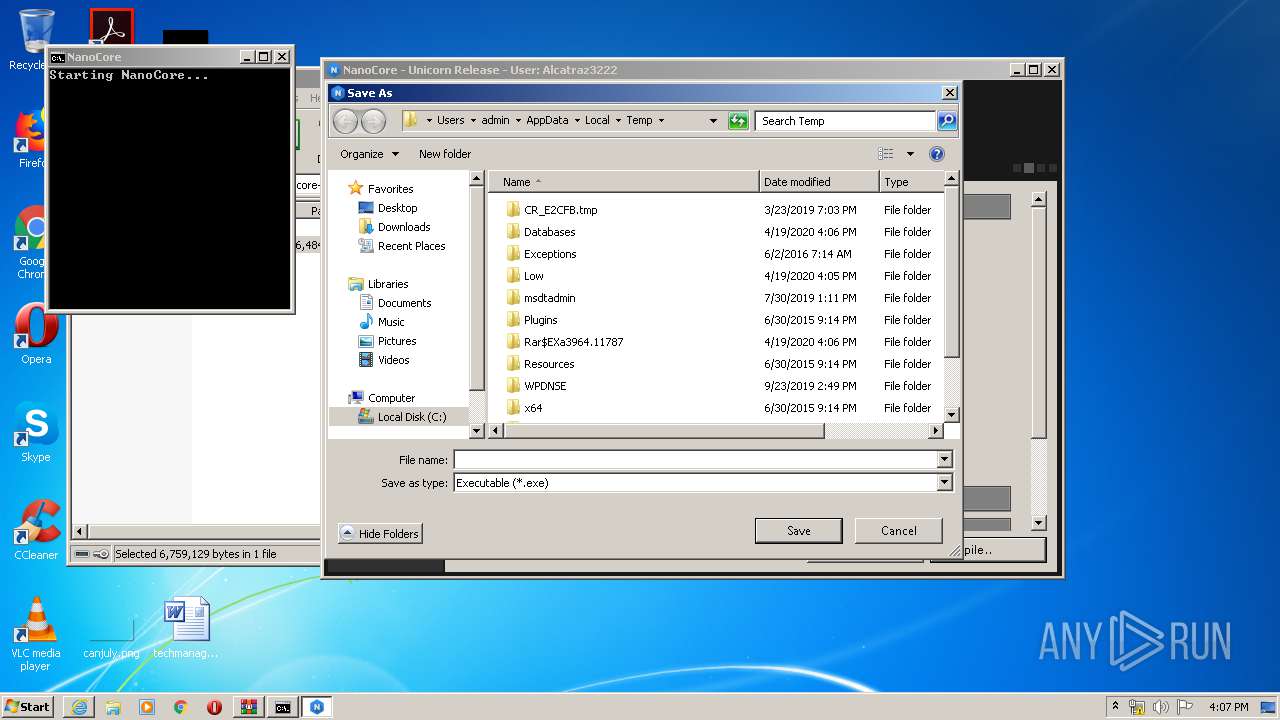Sort by Date modified column

tap(819, 182)
